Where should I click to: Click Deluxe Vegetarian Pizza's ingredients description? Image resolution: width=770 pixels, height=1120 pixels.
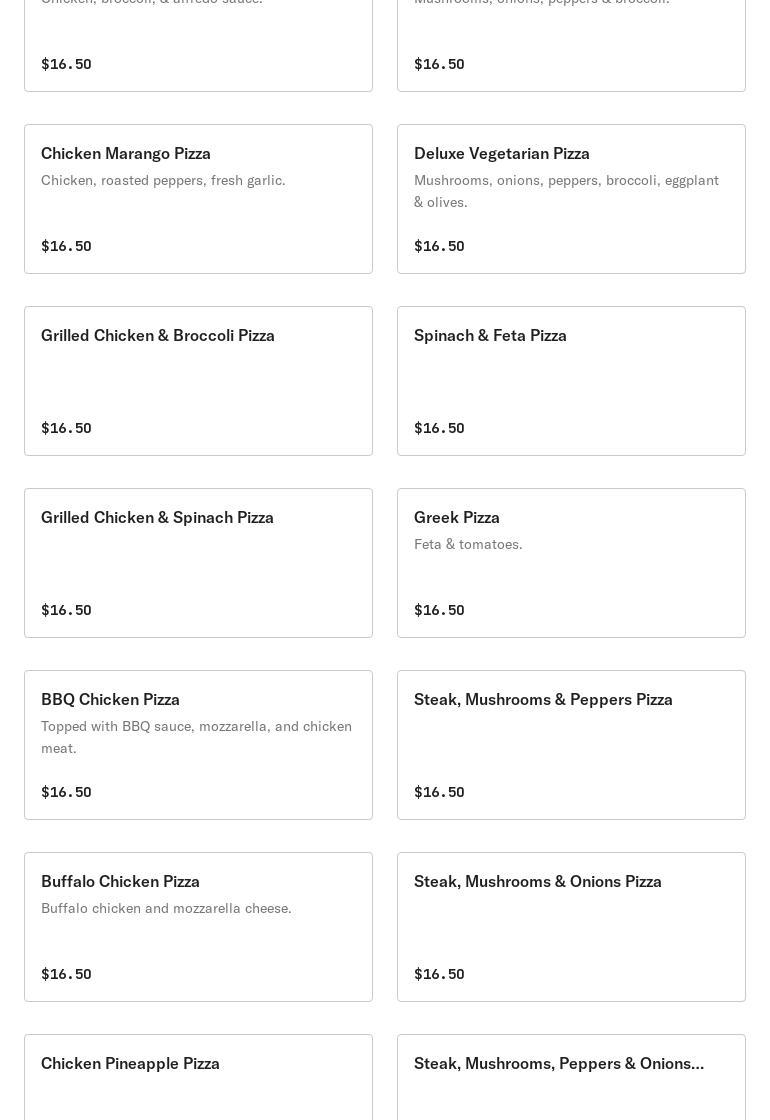(566, 191)
